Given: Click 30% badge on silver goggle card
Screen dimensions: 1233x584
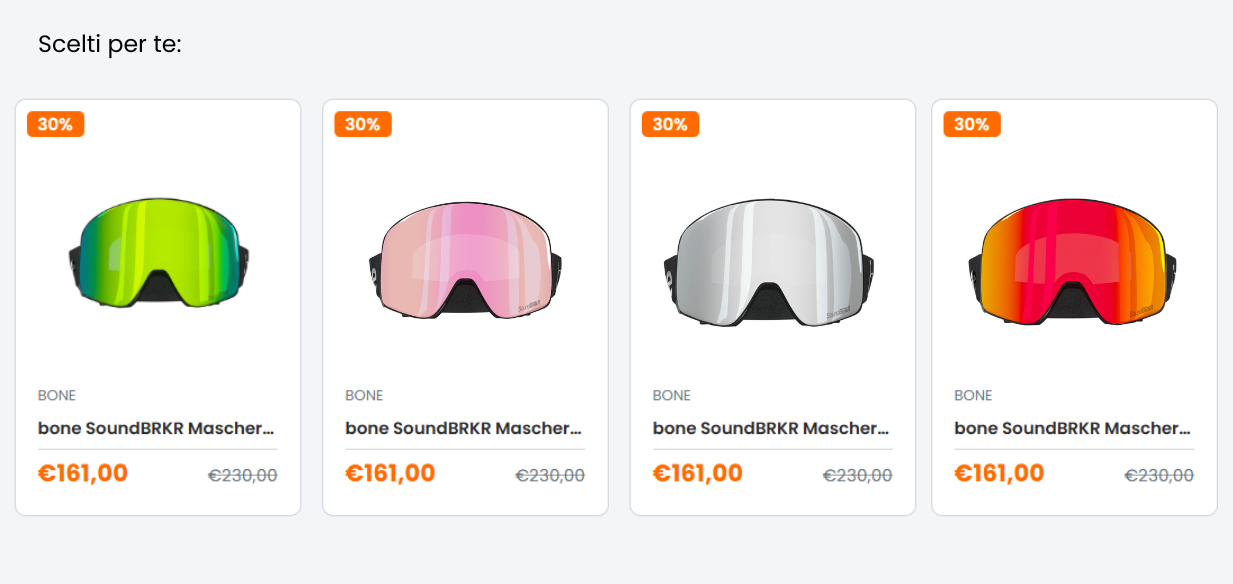Looking at the screenshot, I should (x=670, y=124).
